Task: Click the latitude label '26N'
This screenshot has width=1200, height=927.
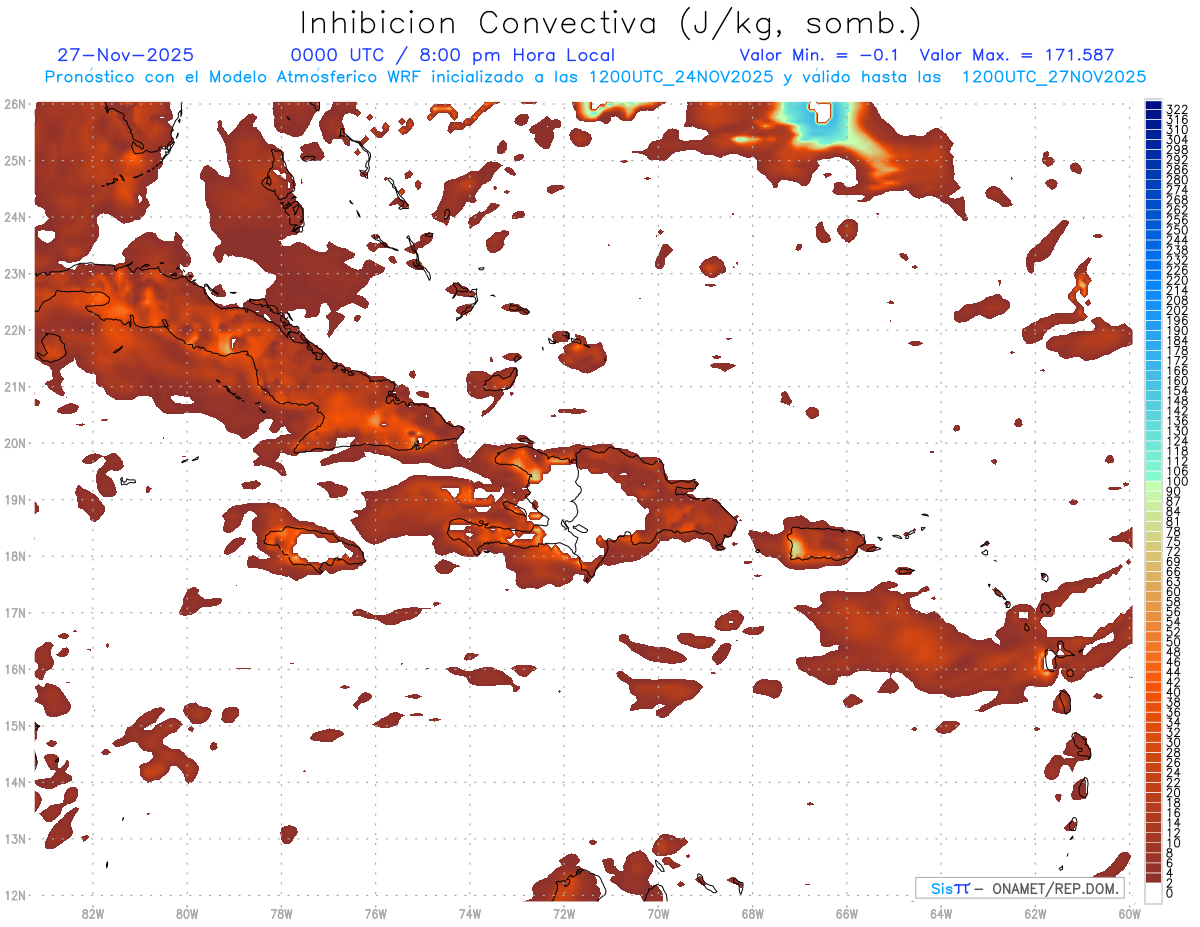Action: tap(15, 104)
